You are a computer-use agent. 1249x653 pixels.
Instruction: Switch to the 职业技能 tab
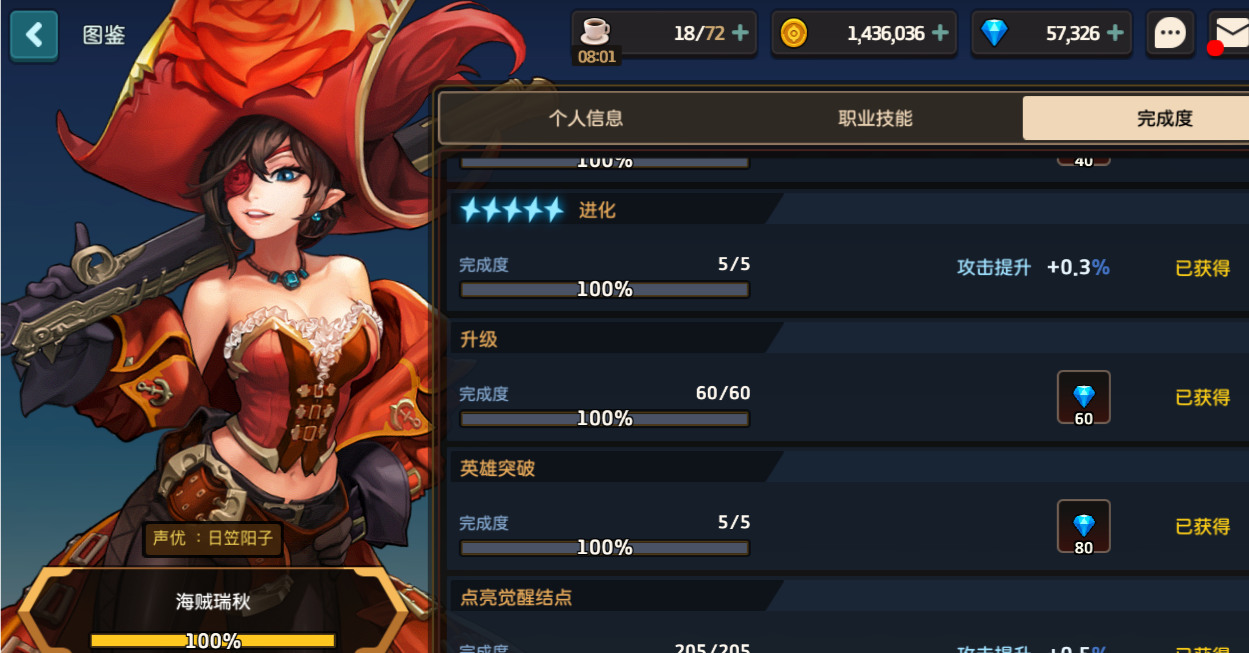[x=875, y=118]
